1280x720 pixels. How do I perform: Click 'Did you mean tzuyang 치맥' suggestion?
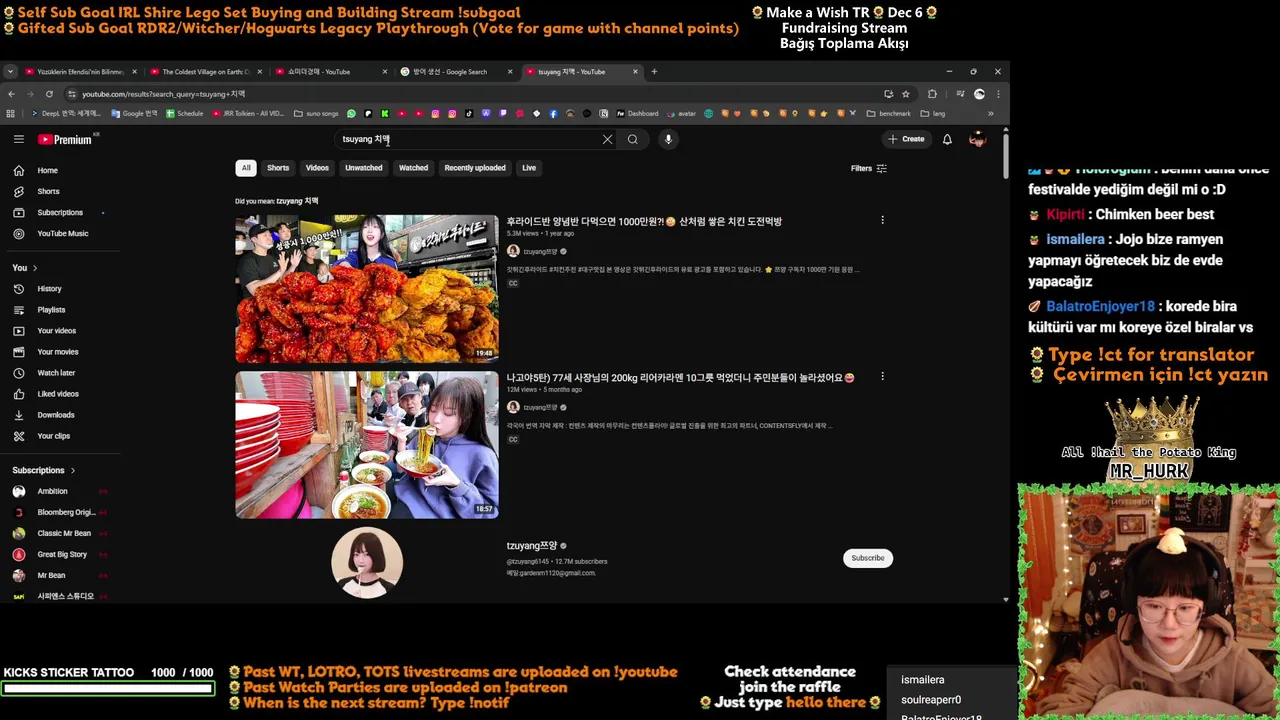click(297, 201)
